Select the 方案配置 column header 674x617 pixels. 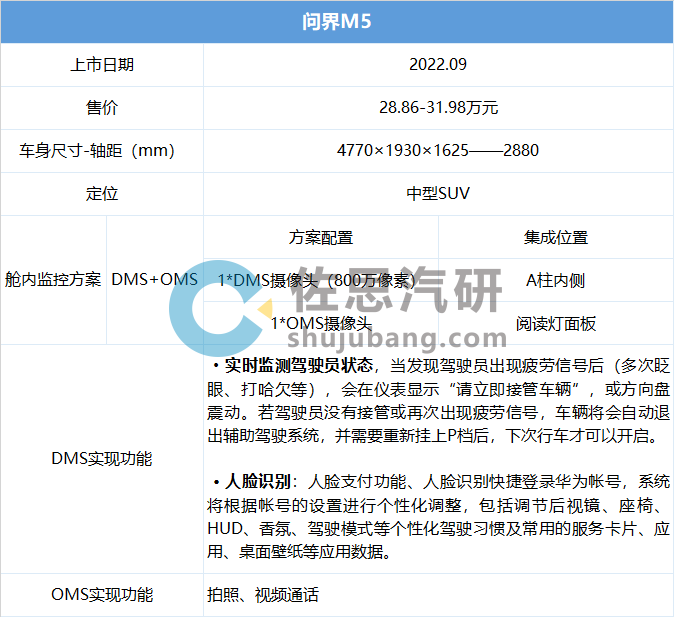click(321, 237)
